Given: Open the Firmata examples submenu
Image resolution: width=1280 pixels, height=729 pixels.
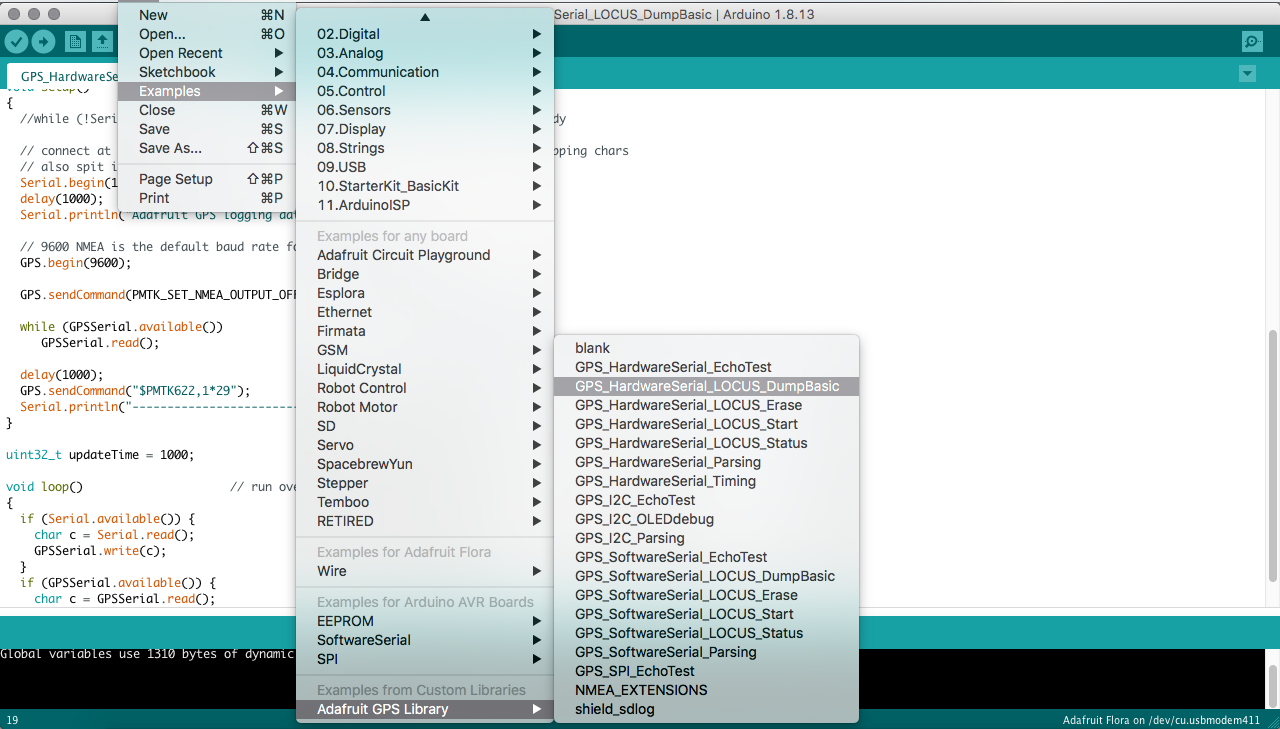Looking at the screenshot, I should tap(425, 331).
